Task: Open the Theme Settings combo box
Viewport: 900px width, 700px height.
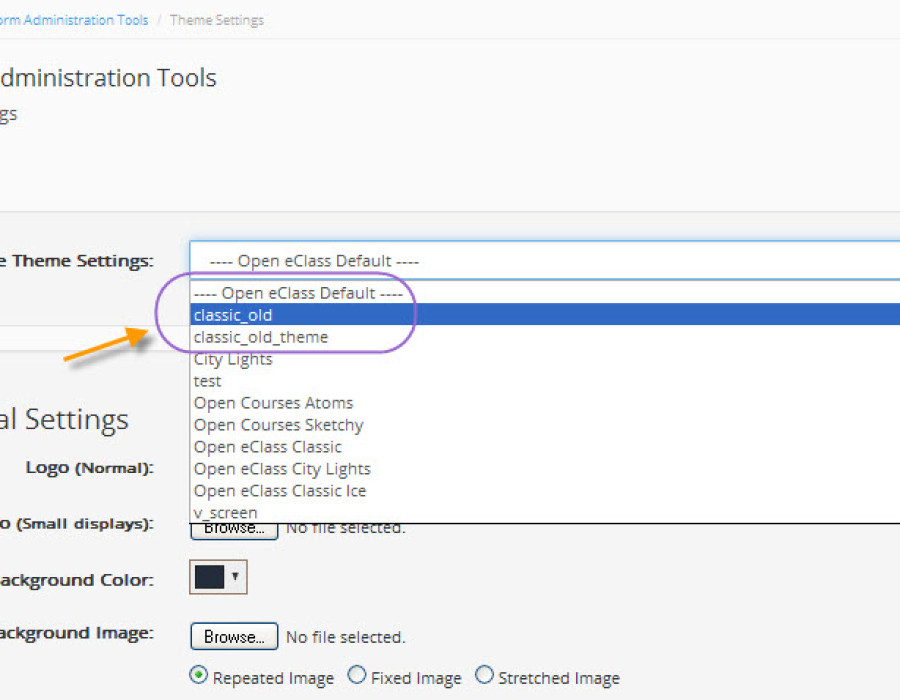Action: point(545,260)
